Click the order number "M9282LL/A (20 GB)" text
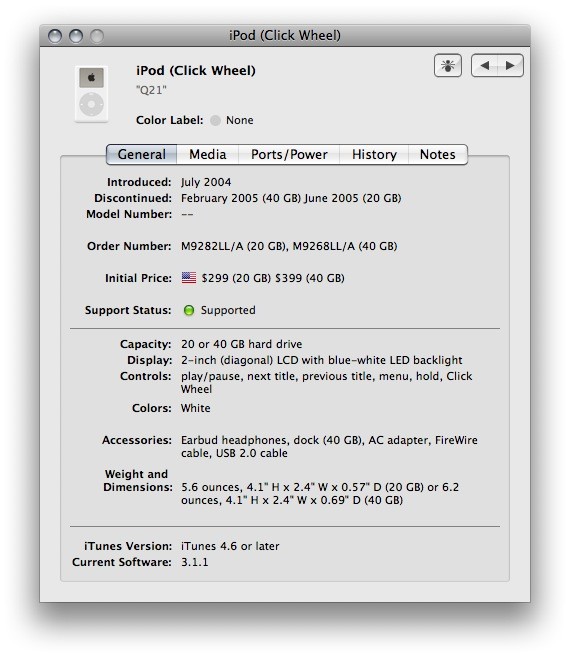 point(233,246)
